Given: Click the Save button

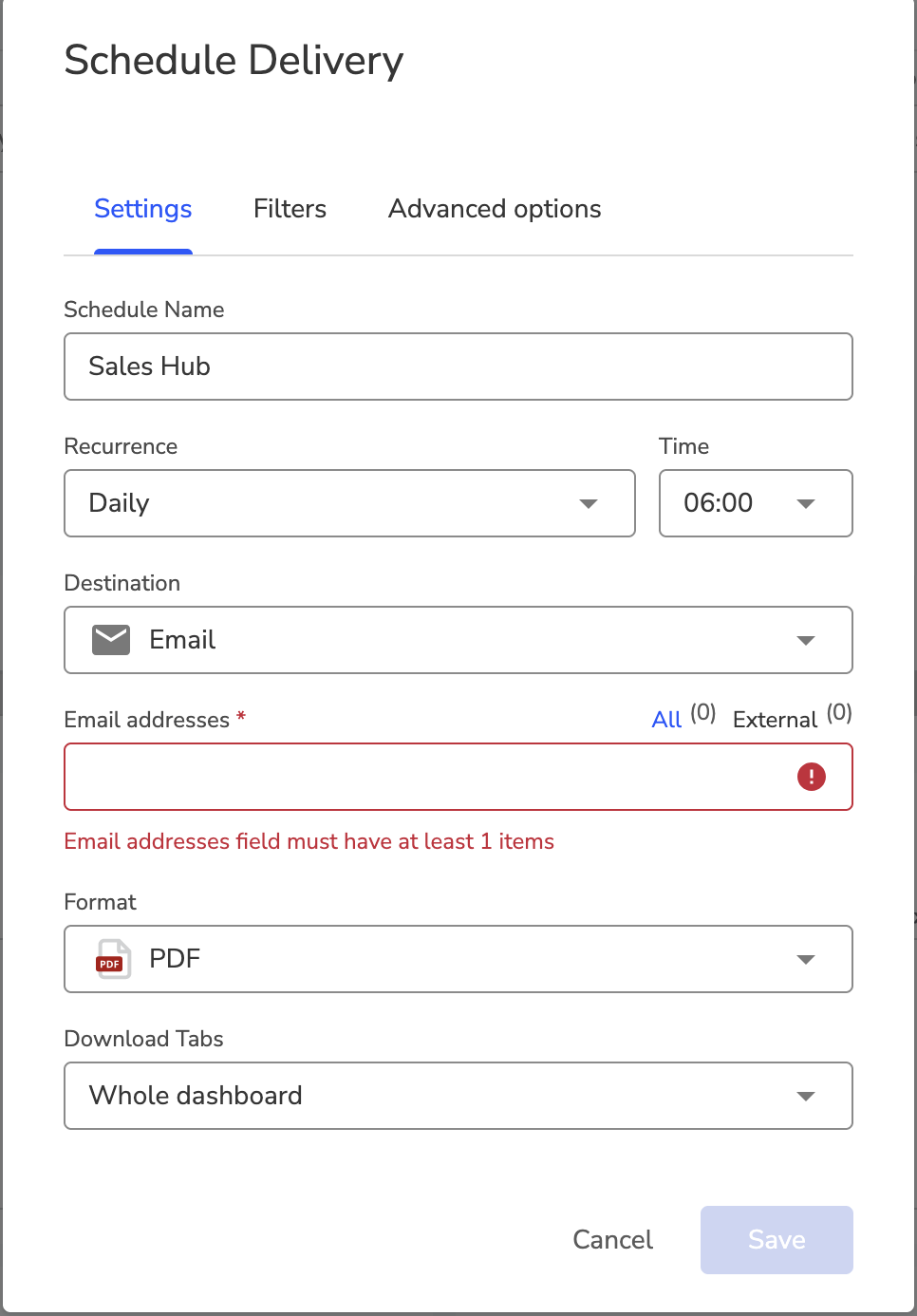Looking at the screenshot, I should (777, 1240).
